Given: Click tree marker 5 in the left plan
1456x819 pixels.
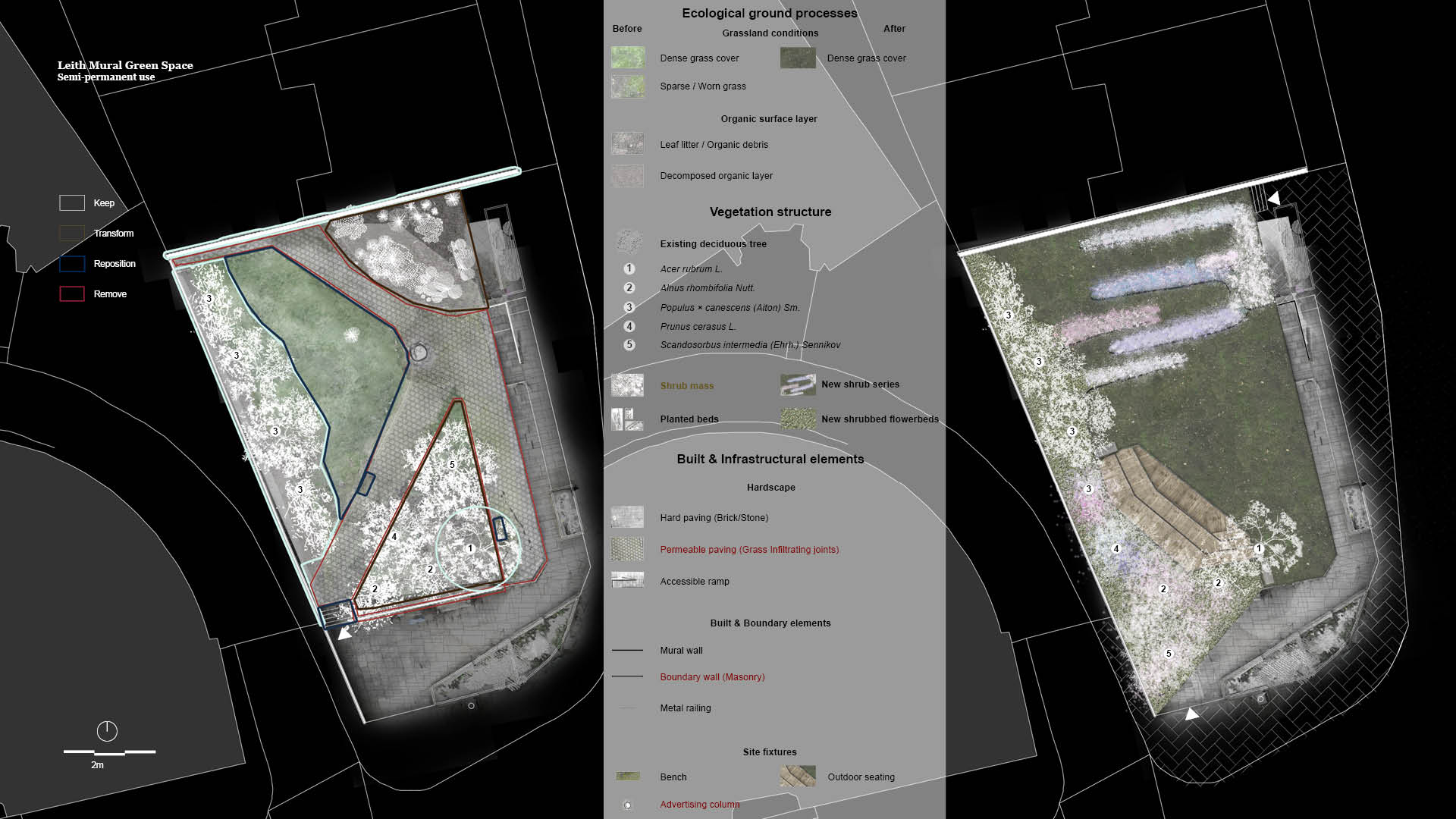Looking at the screenshot, I should coord(452,464).
